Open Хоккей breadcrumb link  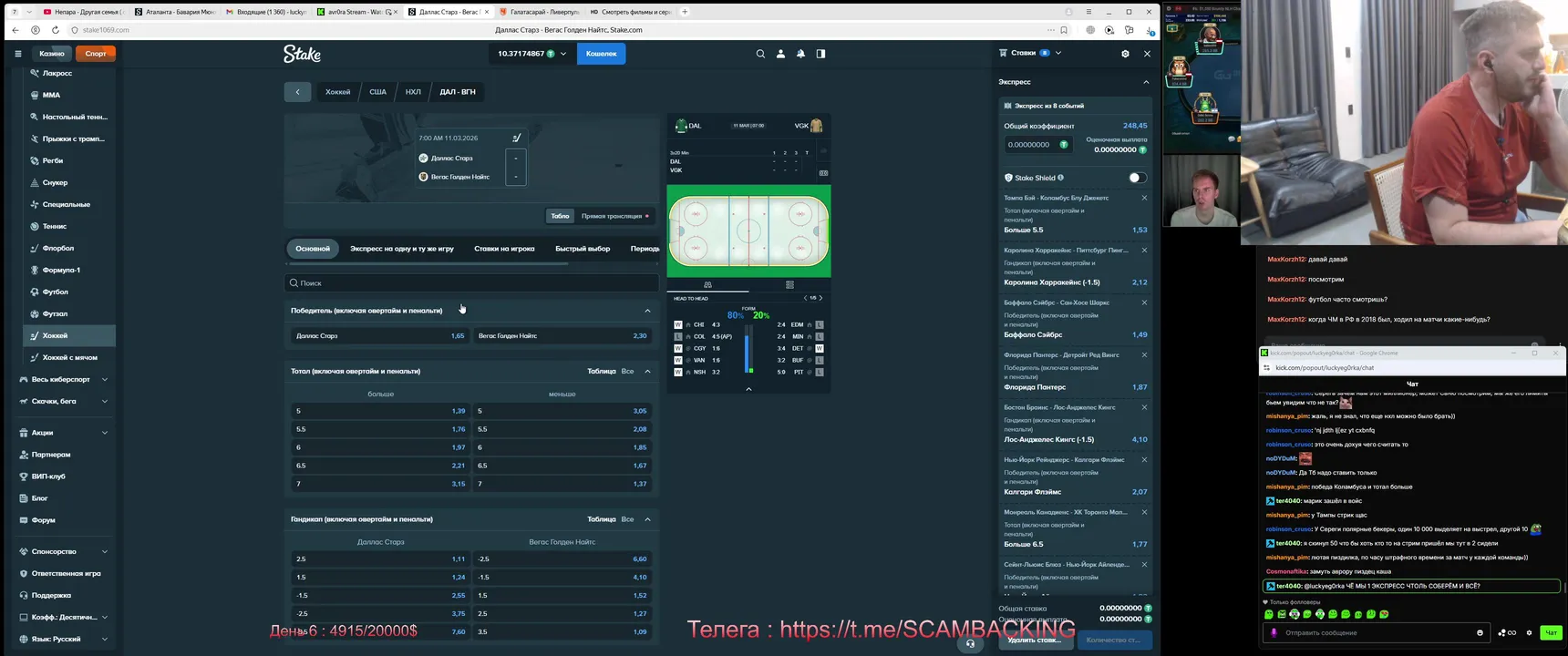click(337, 92)
